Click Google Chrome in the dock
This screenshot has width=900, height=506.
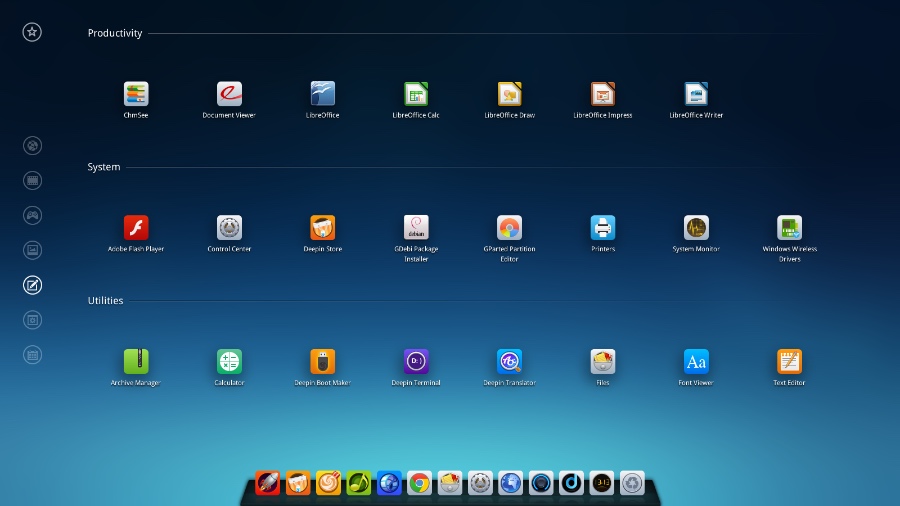(x=420, y=484)
